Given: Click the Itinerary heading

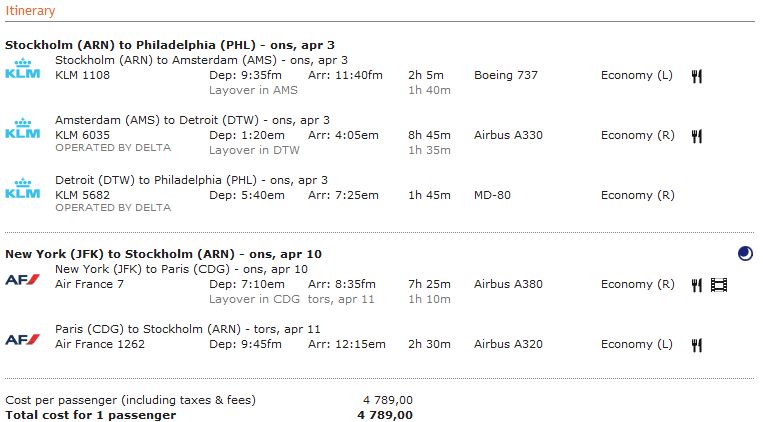Looking at the screenshot, I should tap(30, 11).
